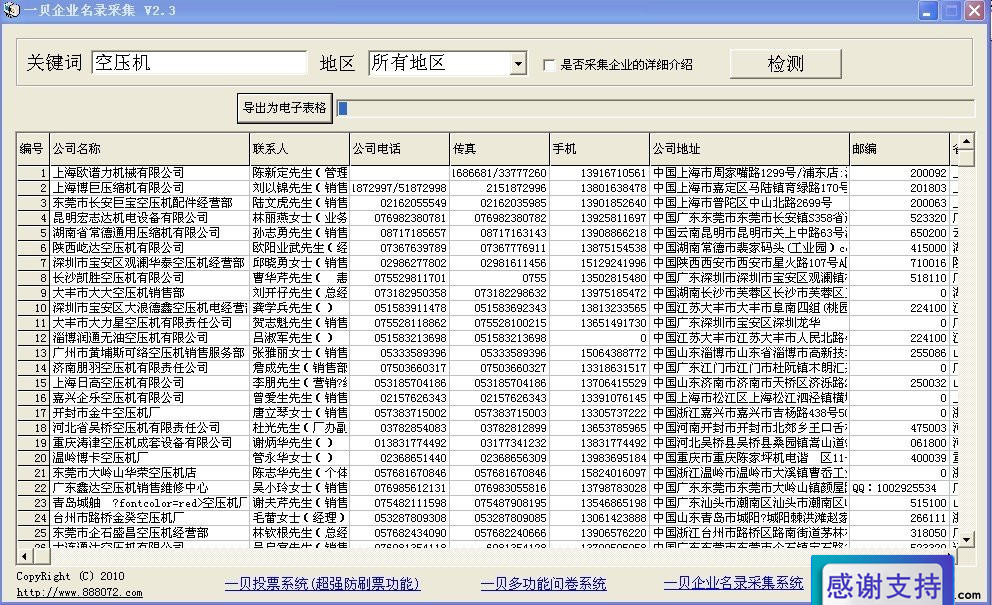This screenshot has height=605, width=992.
Task: Minimize the 一贝企业名录采集 window
Action: pos(927,11)
